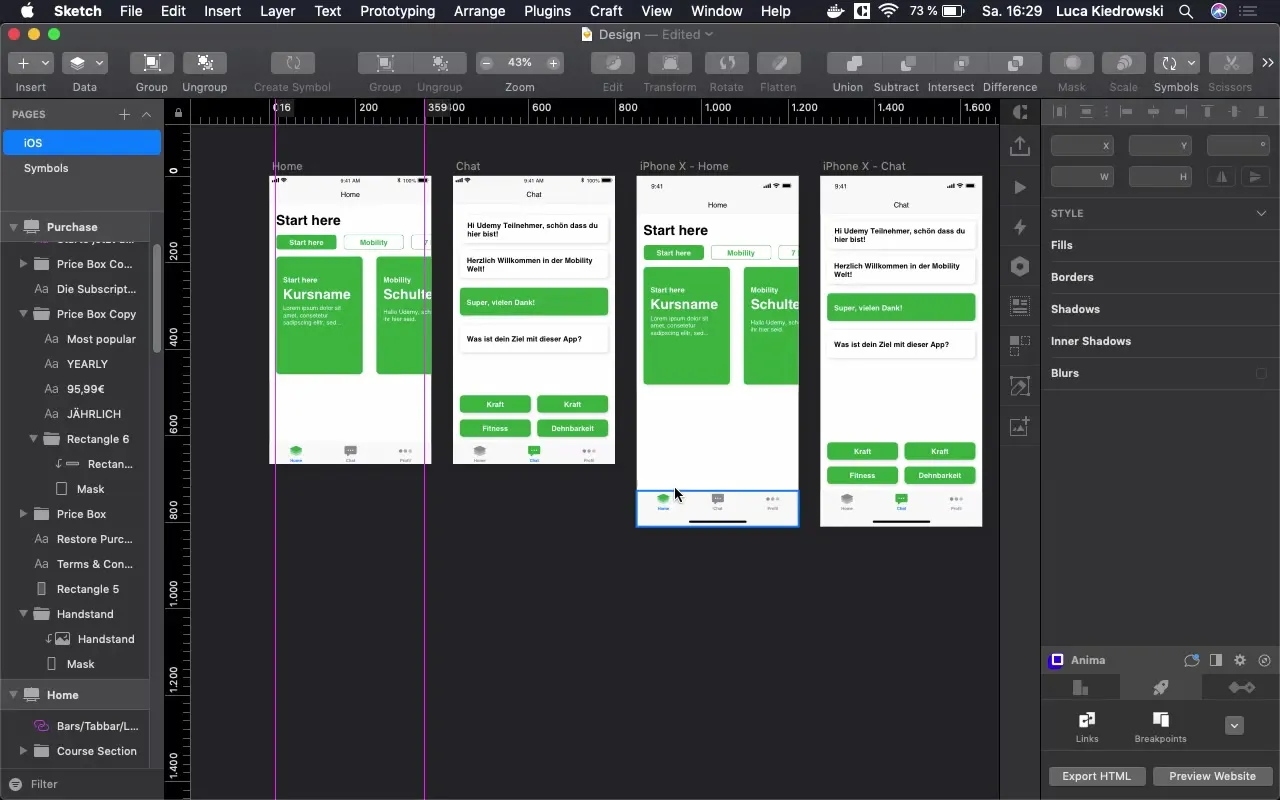Viewport: 1280px width, 800px height.
Task: Click the Preview Website button
Action: coord(1212,776)
